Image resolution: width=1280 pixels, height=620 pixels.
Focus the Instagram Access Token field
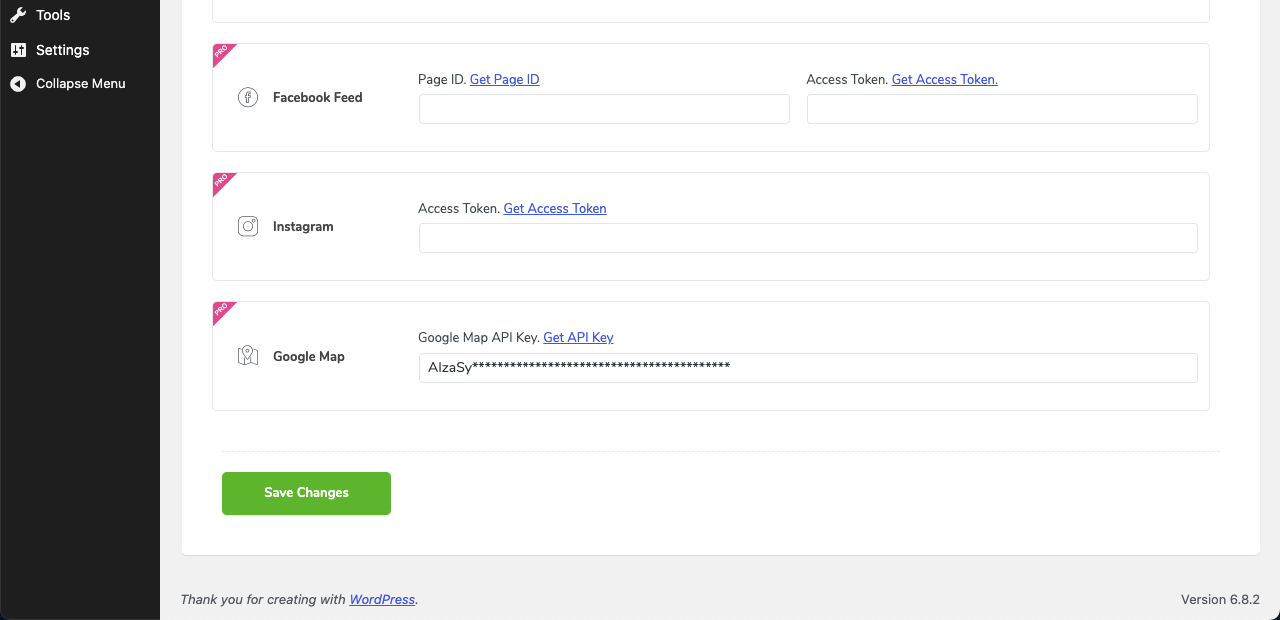click(808, 238)
